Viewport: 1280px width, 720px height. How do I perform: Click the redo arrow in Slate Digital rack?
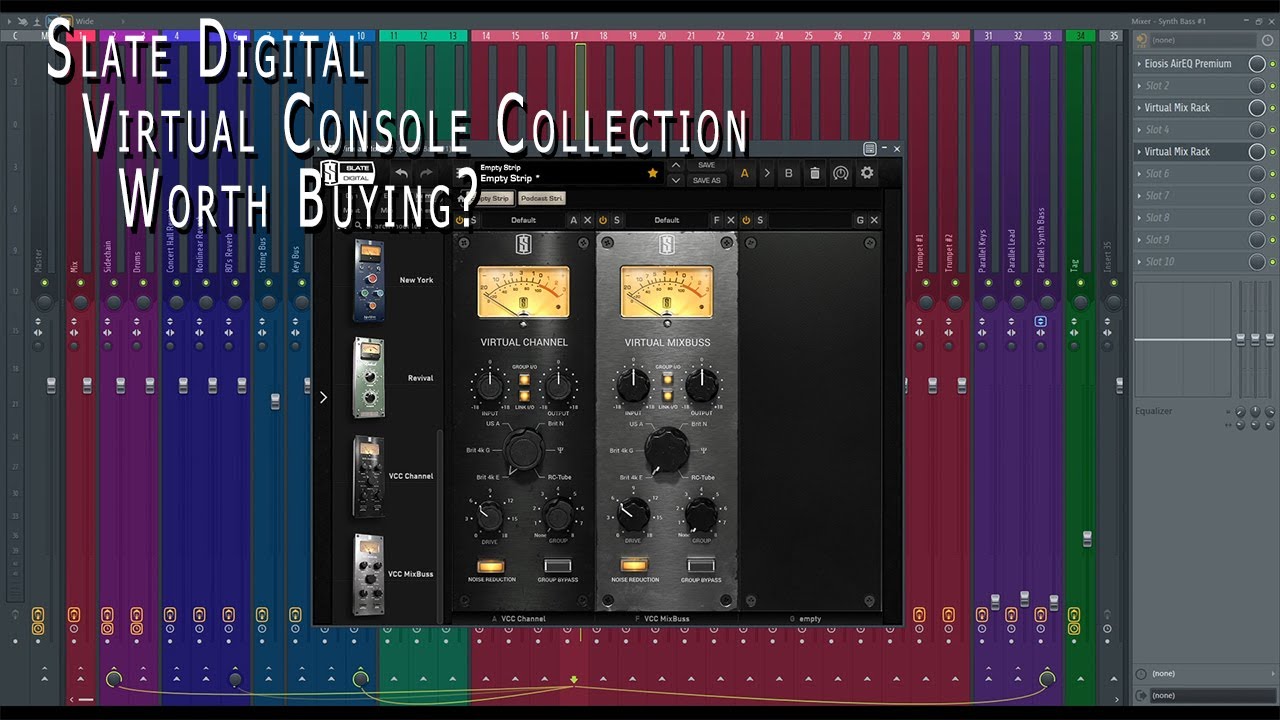tap(426, 173)
